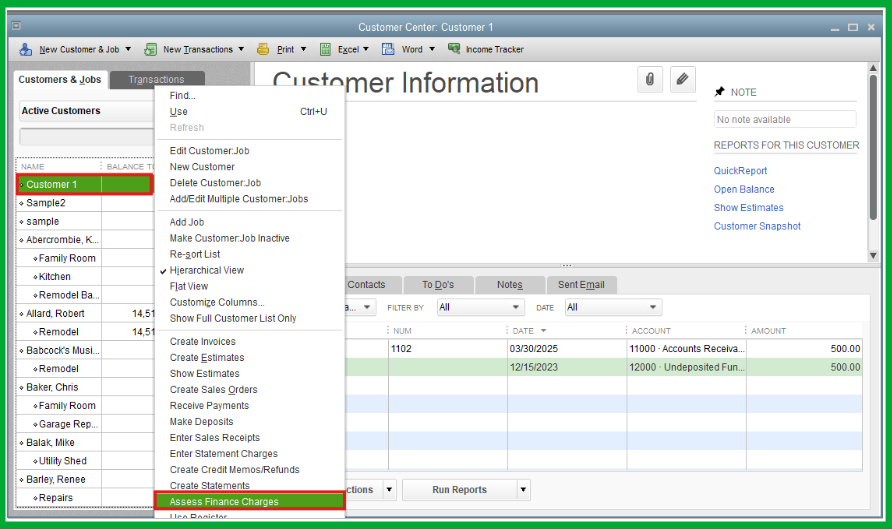Click the New Transactions icon
The width and height of the screenshot is (892, 529).
point(150,49)
